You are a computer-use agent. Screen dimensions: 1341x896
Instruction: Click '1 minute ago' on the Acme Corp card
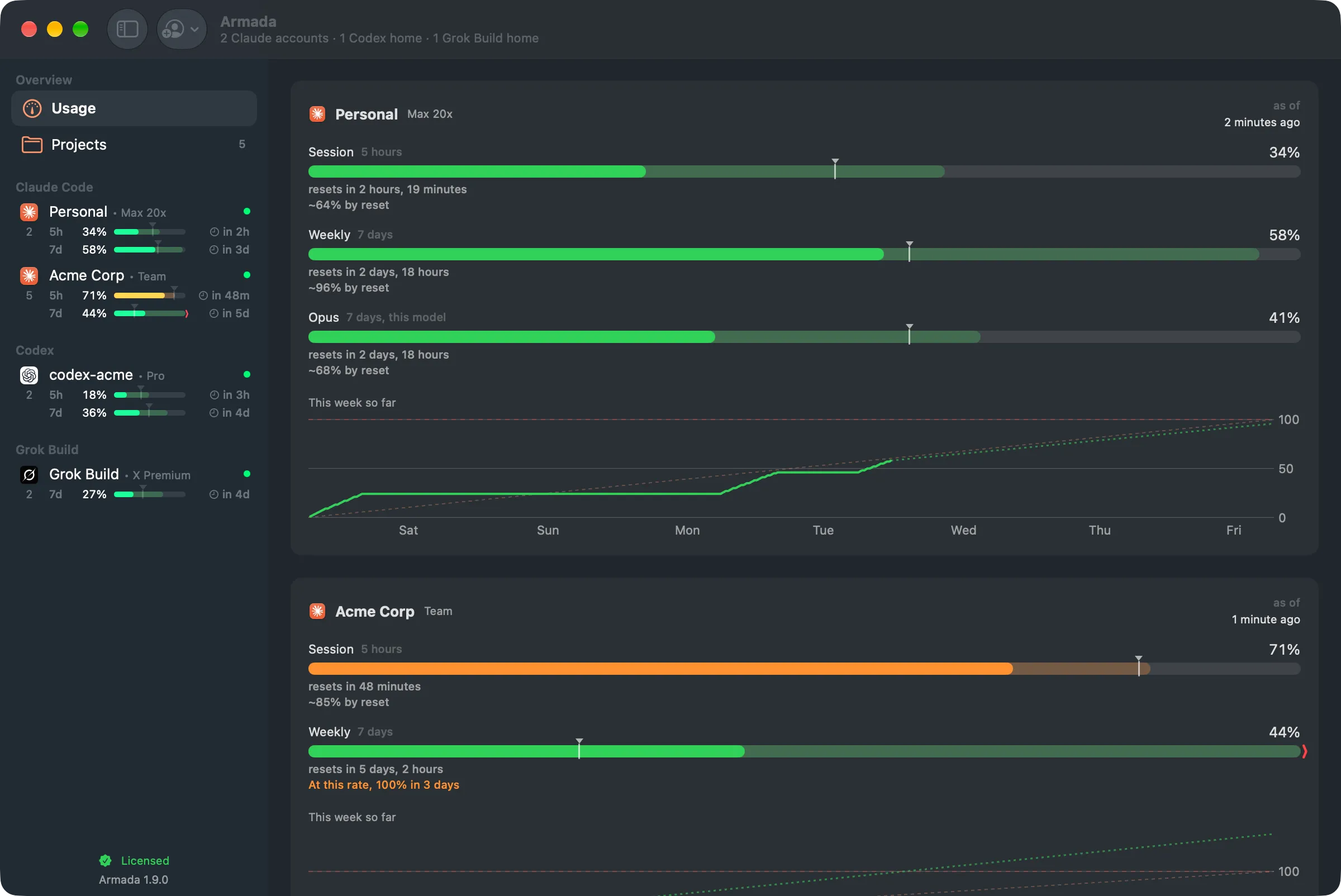[1266, 619]
